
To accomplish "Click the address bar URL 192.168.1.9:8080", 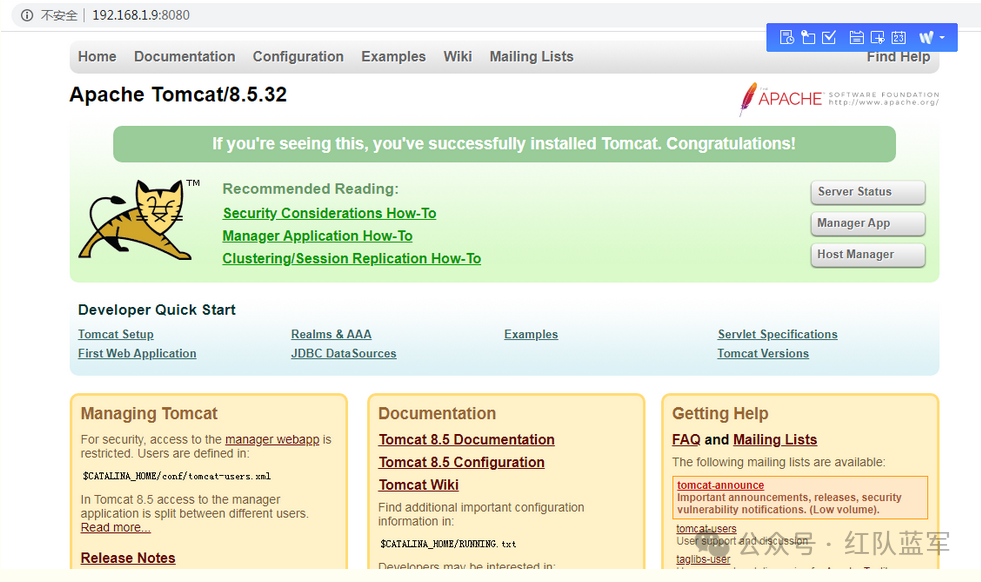I will click(141, 15).
